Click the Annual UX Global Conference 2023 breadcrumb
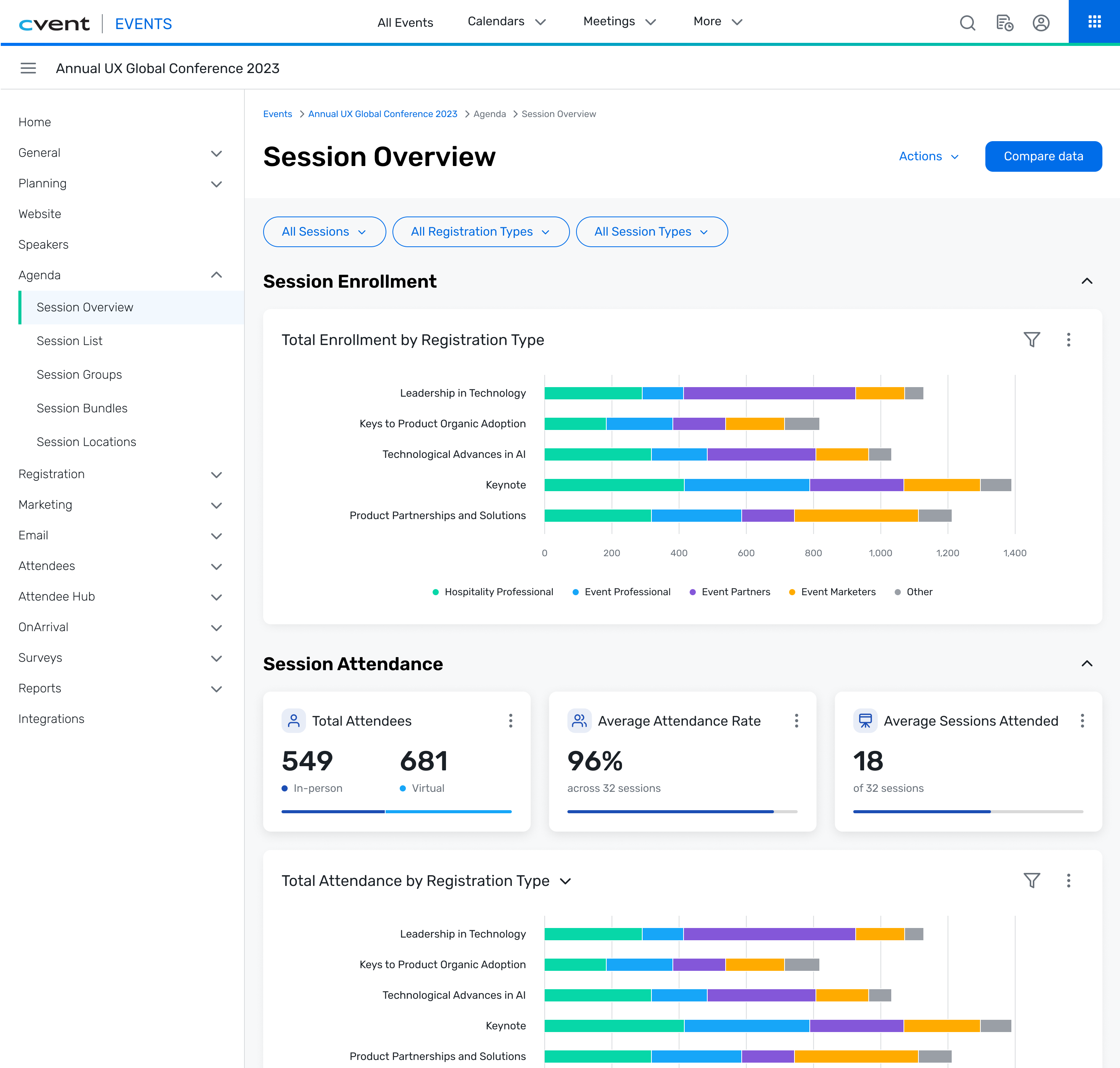The height and width of the screenshot is (1068, 1120). click(382, 114)
